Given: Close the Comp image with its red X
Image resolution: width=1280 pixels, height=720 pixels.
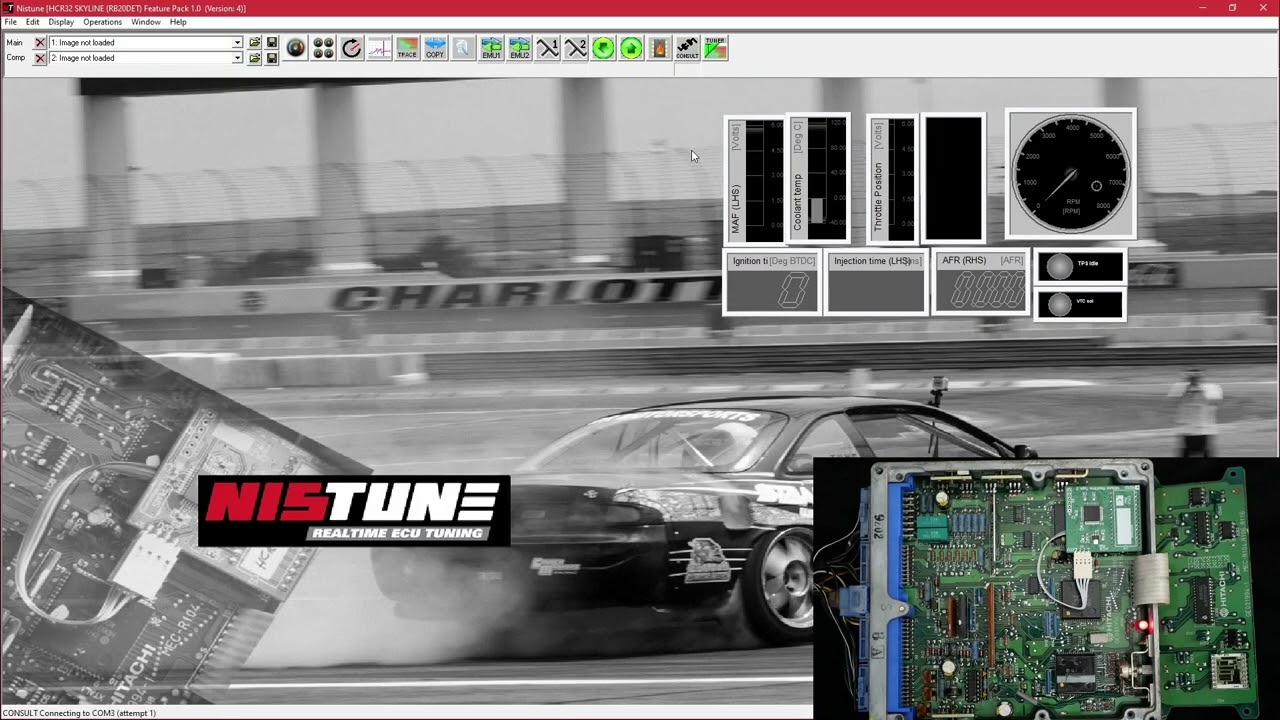Looking at the screenshot, I should pyautogui.click(x=40, y=58).
